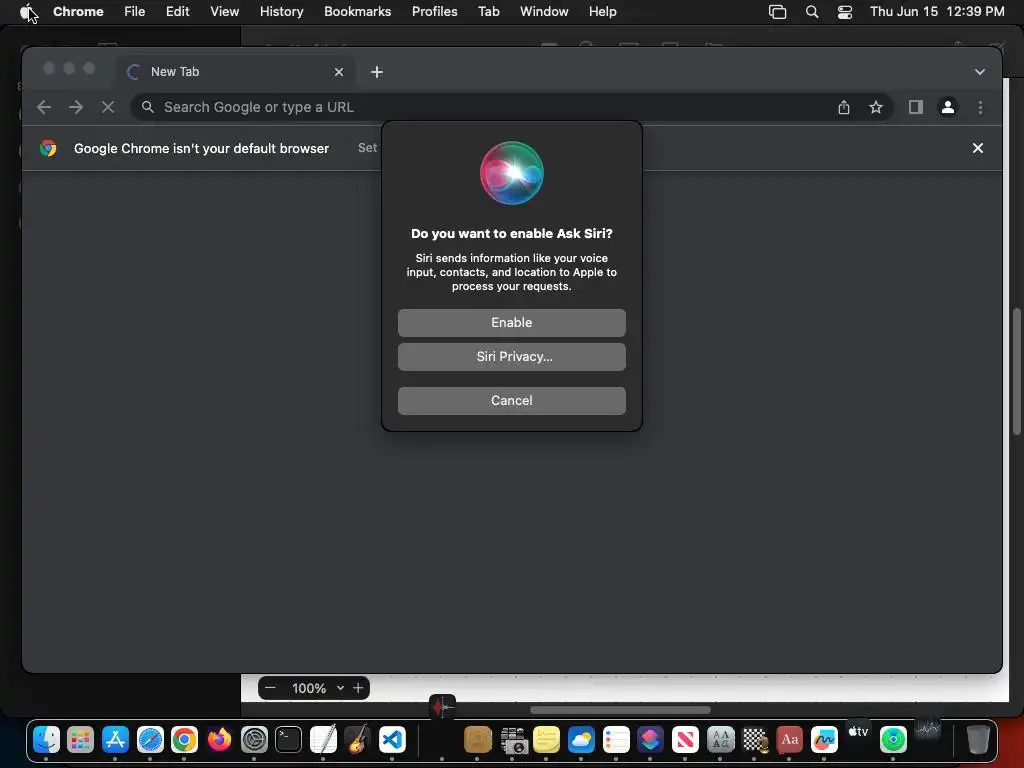The height and width of the screenshot is (768, 1024).
Task: Open Weather from the Dock
Action: 581,740
